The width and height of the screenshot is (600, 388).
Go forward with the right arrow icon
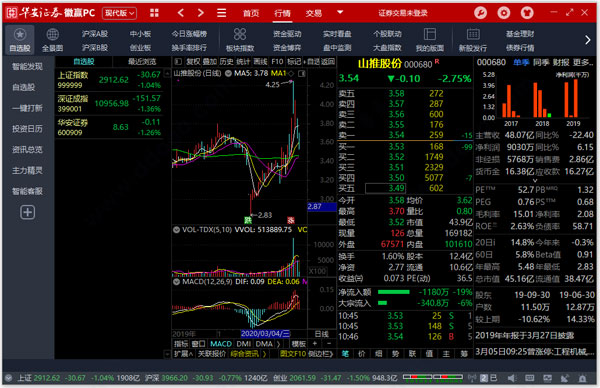201,13
